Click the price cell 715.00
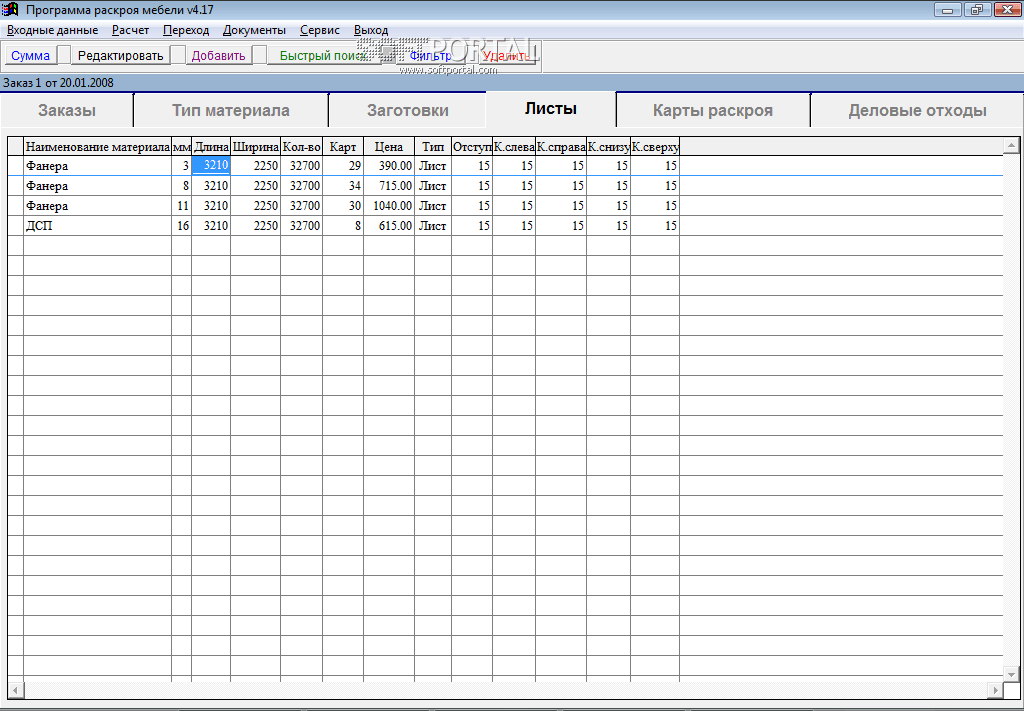Image resolution: width=1024 pixels, height=711 pixels. 389,186
